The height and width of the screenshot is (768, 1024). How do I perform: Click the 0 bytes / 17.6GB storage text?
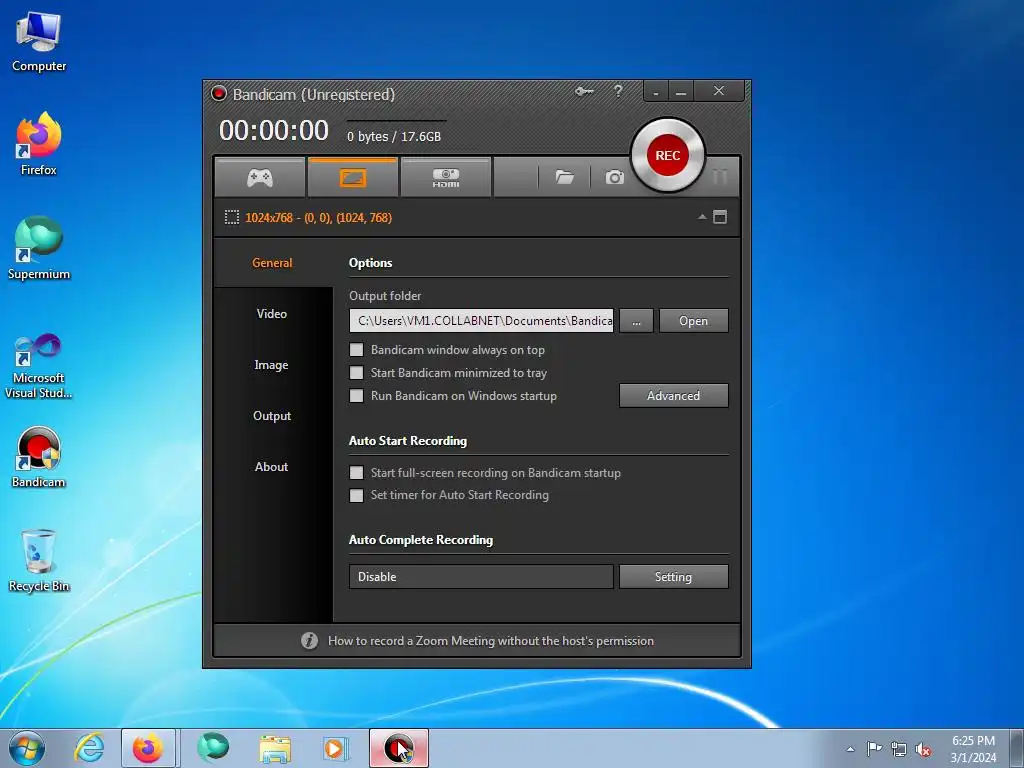(x=394, y=136)
